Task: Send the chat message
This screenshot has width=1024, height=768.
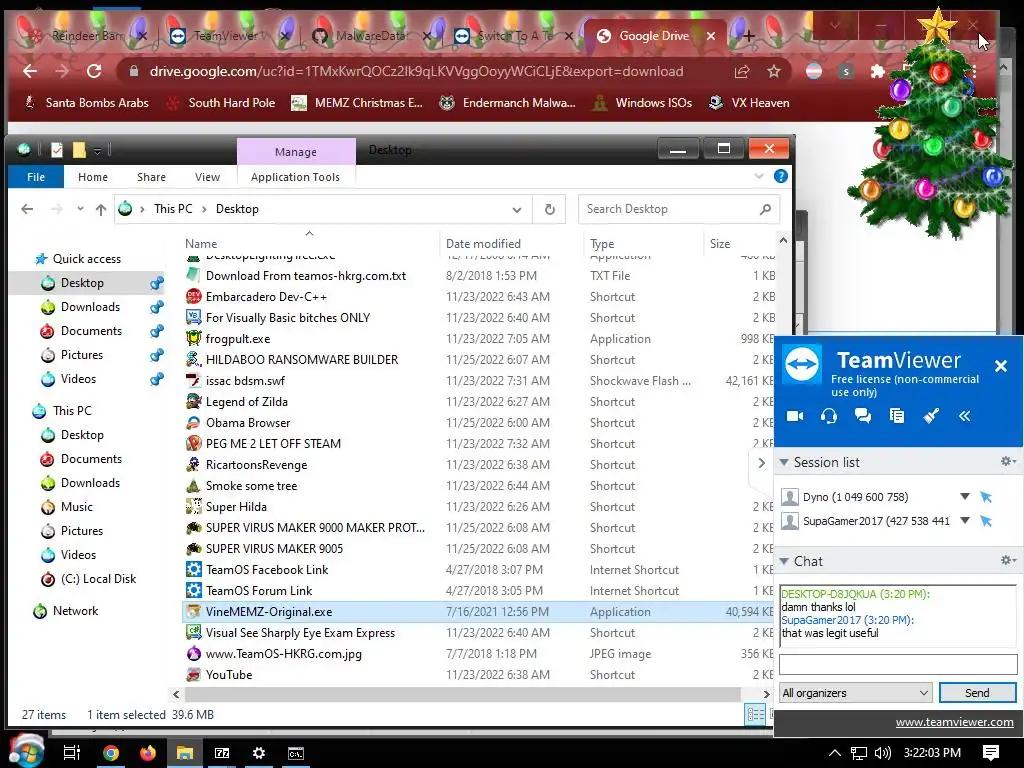Action: tap(977, 693)
